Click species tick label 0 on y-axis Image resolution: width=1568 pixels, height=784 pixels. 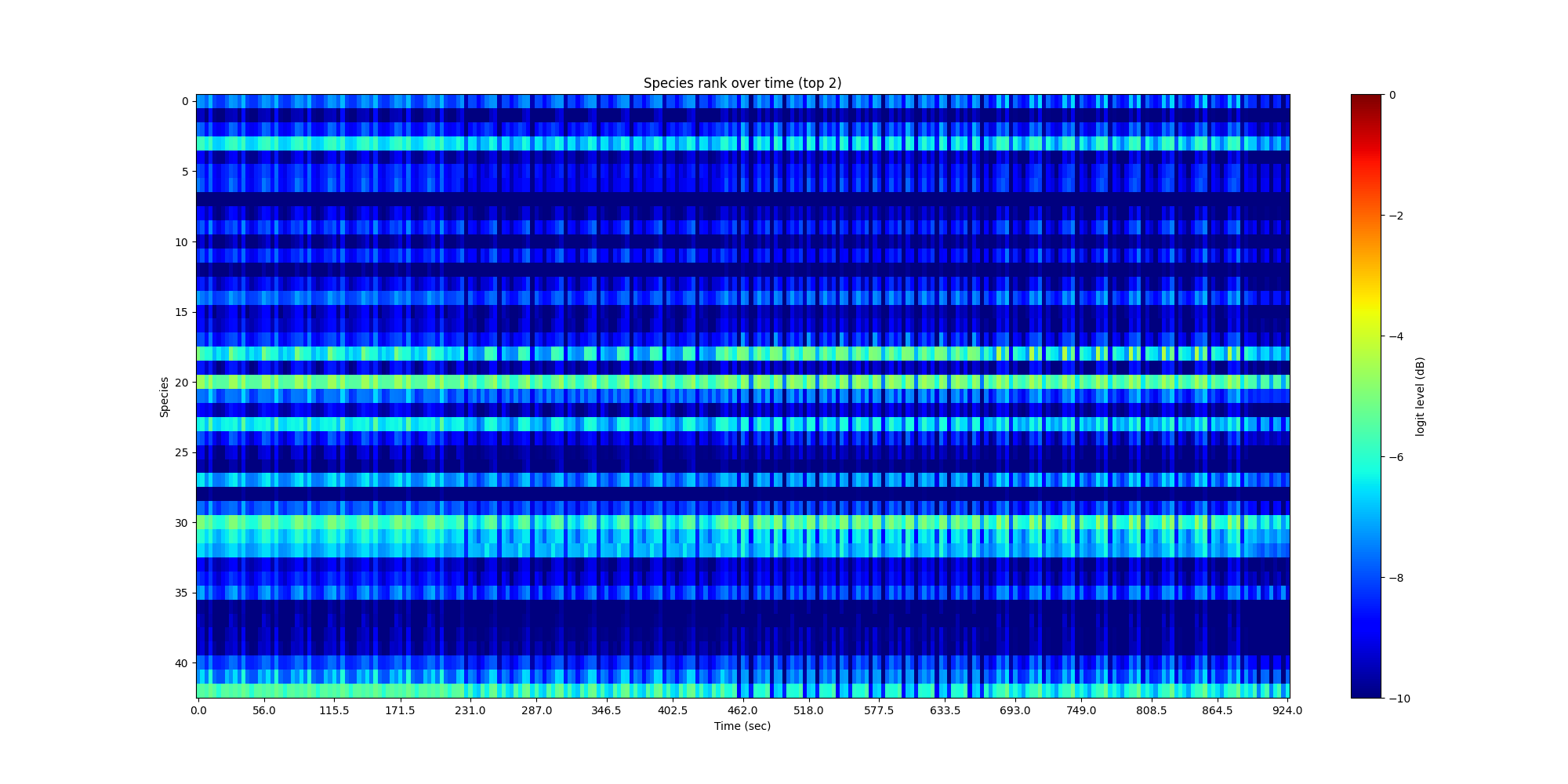pos(184,101)
